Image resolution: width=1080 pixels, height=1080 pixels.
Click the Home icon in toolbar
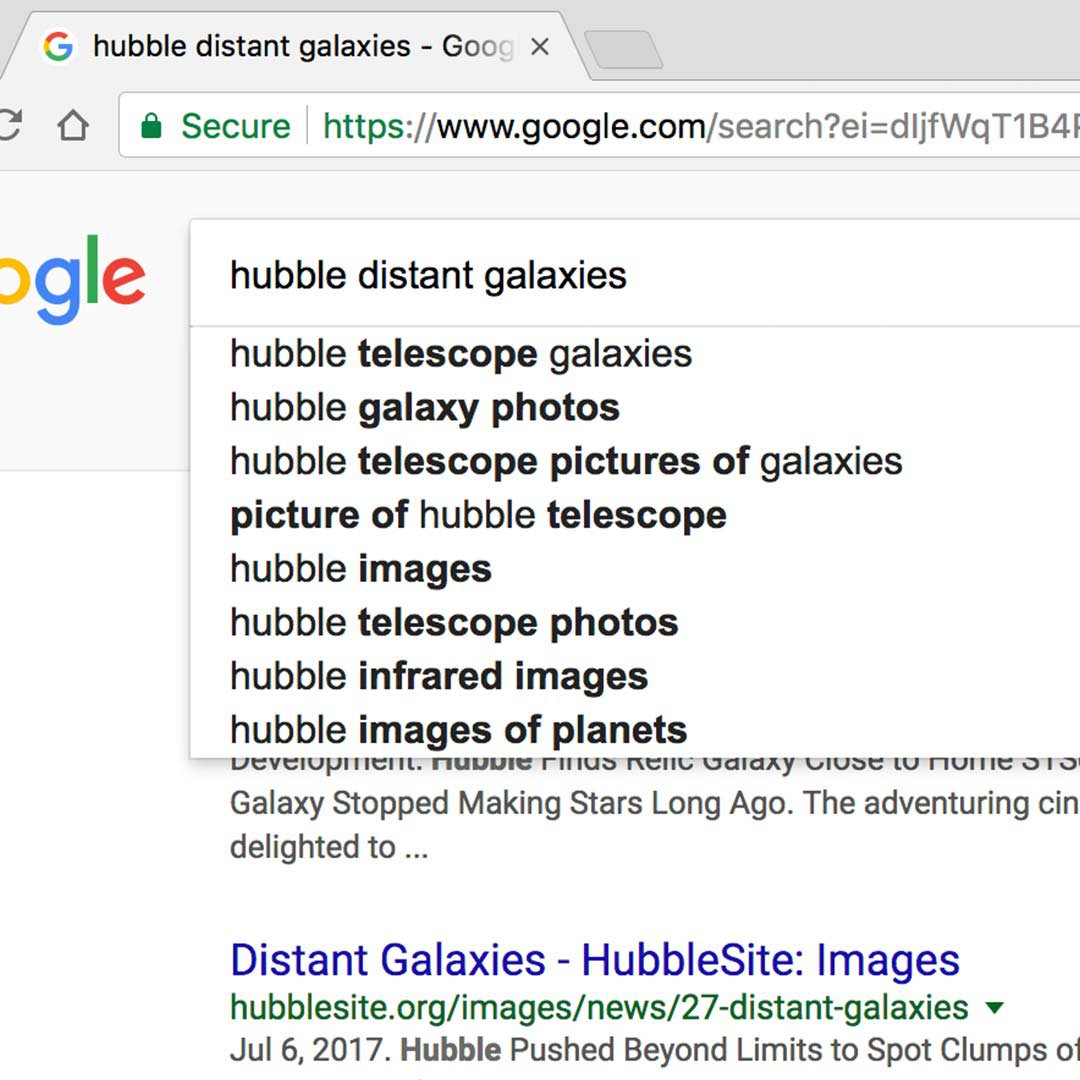click(x=72, y=126)
